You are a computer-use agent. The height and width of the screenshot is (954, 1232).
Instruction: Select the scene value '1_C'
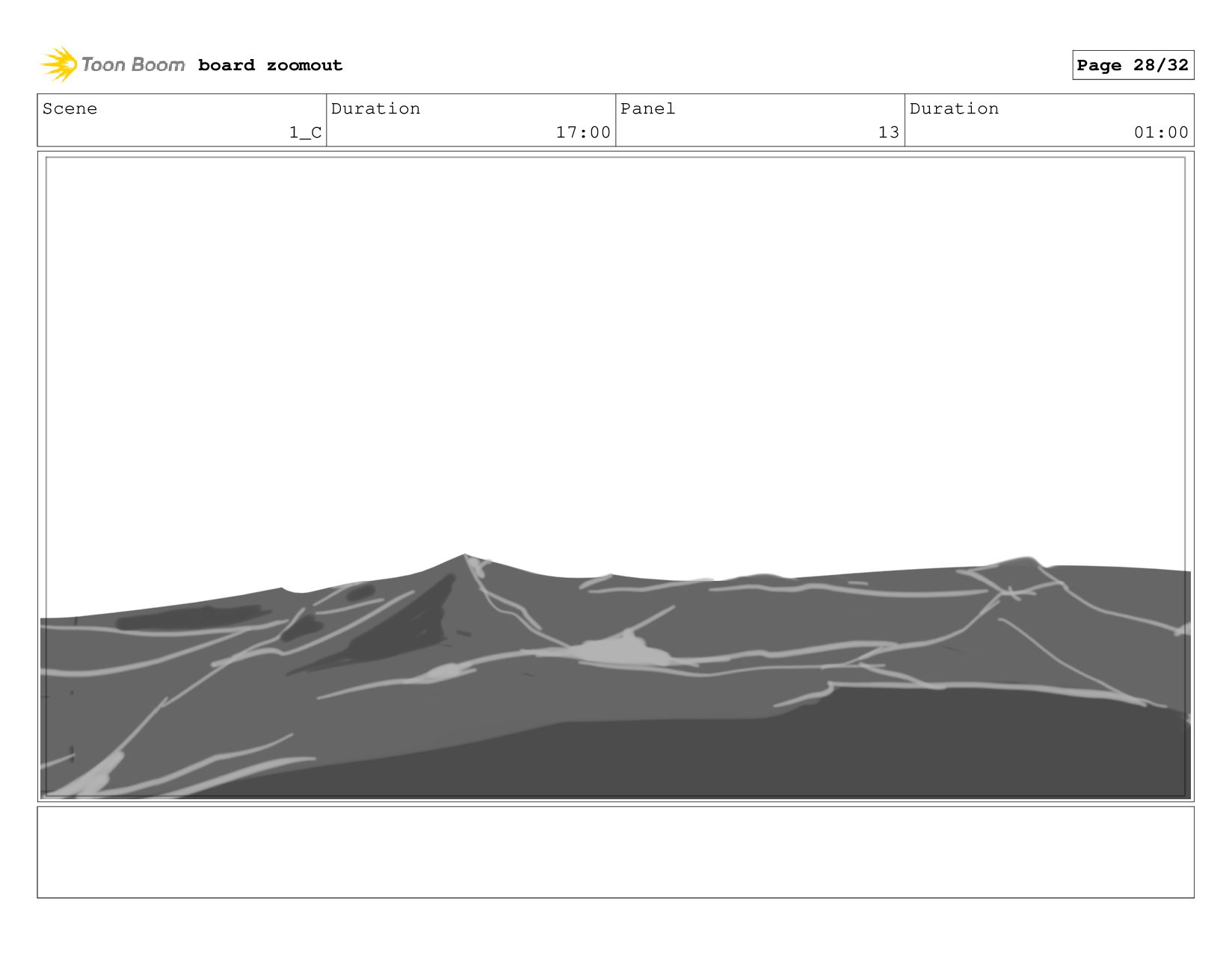(x=306, y=132)
